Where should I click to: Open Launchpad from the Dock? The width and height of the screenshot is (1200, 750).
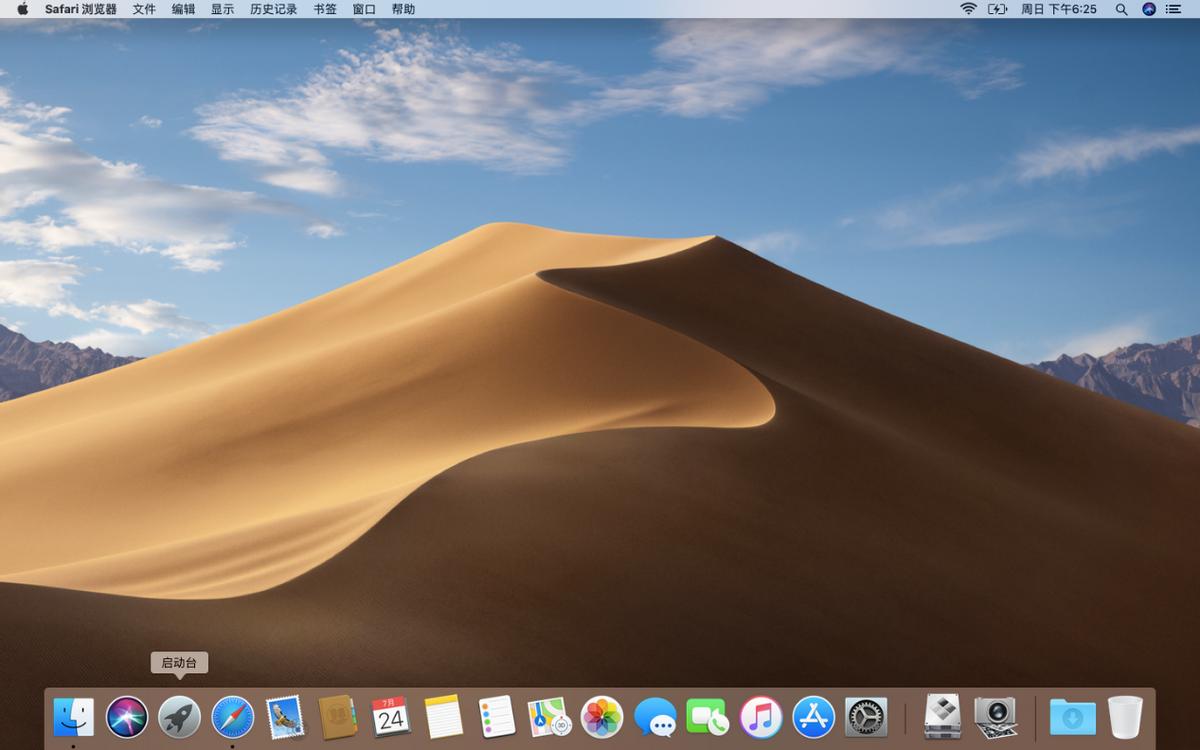pos(179,717)
